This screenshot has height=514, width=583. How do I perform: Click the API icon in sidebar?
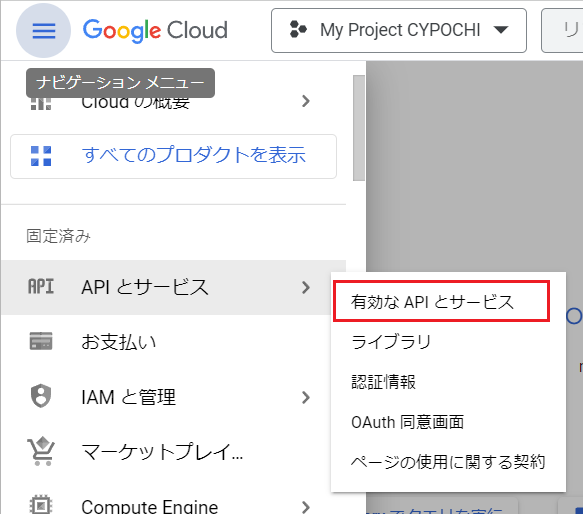(41, 287)
